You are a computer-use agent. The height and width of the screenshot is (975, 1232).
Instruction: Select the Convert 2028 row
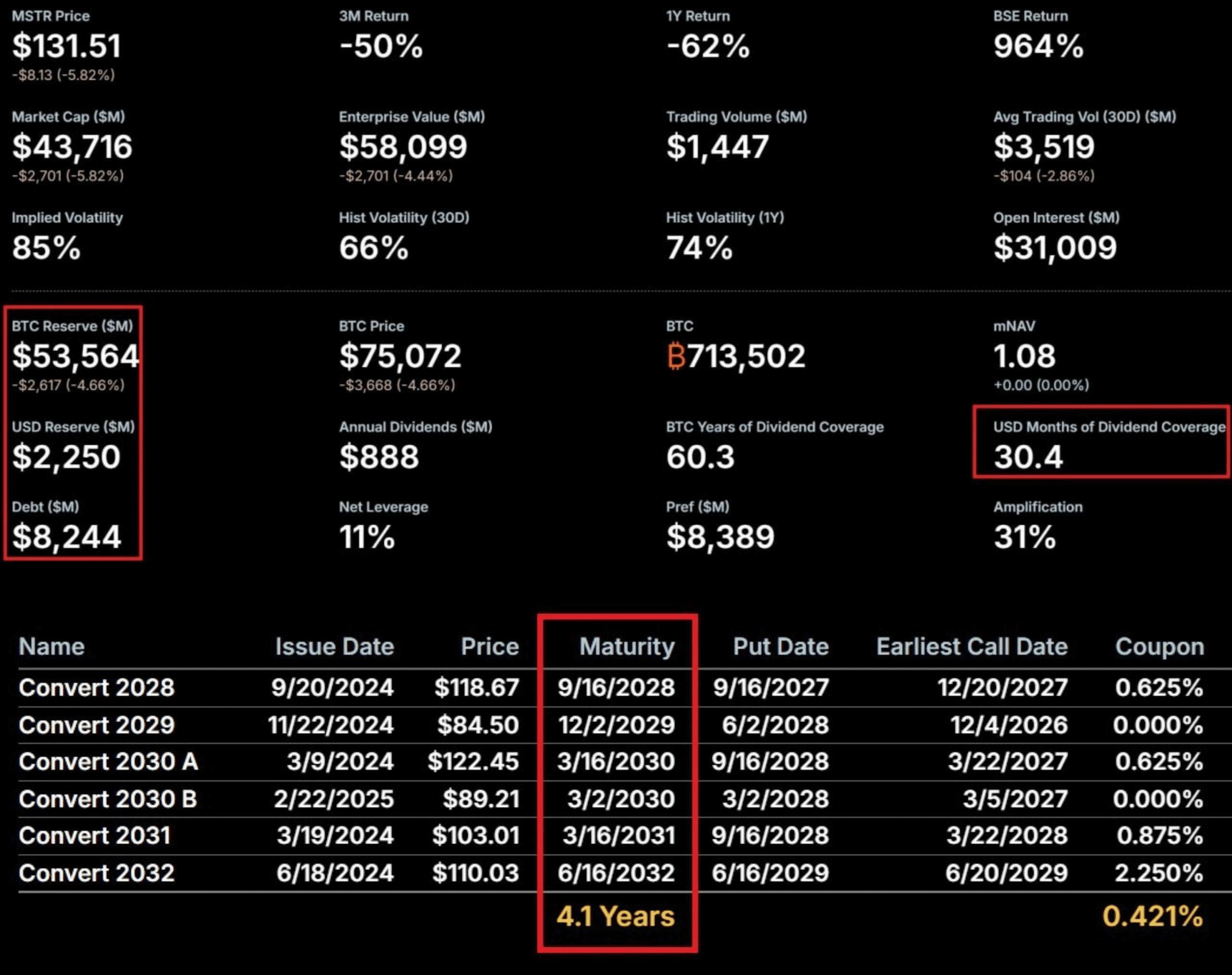click(96, 688)
